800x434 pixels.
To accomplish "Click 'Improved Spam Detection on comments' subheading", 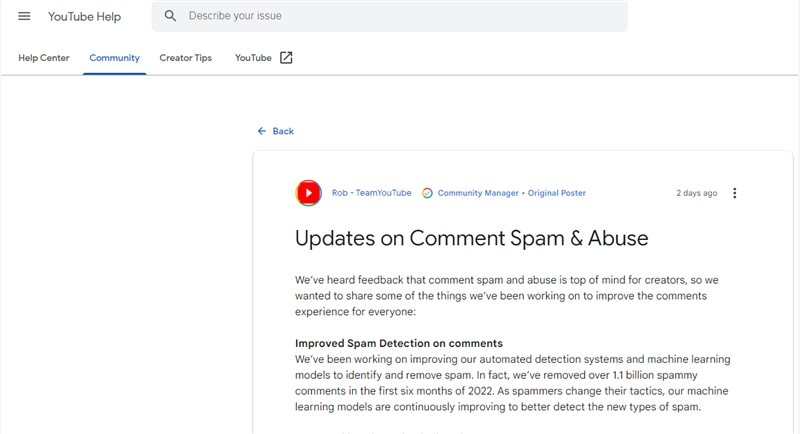I will [399, 343].
